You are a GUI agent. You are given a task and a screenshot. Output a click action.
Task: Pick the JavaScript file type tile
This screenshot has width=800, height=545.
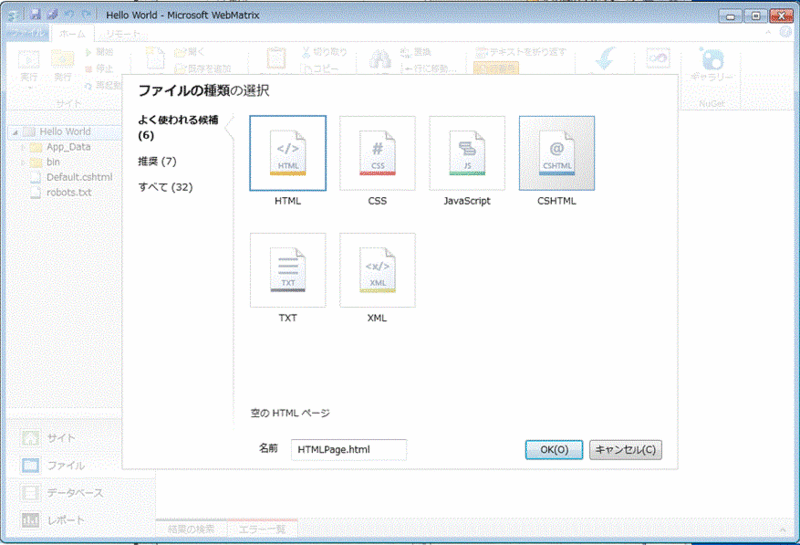coord(467,153)
